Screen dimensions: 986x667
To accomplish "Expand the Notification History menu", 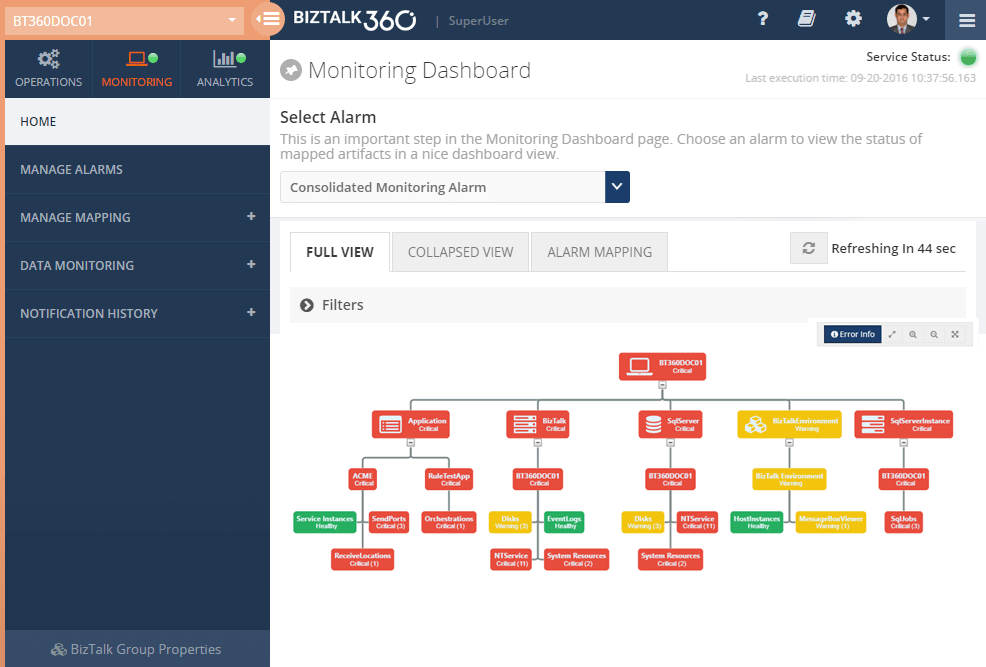I will tap(251, 312).
